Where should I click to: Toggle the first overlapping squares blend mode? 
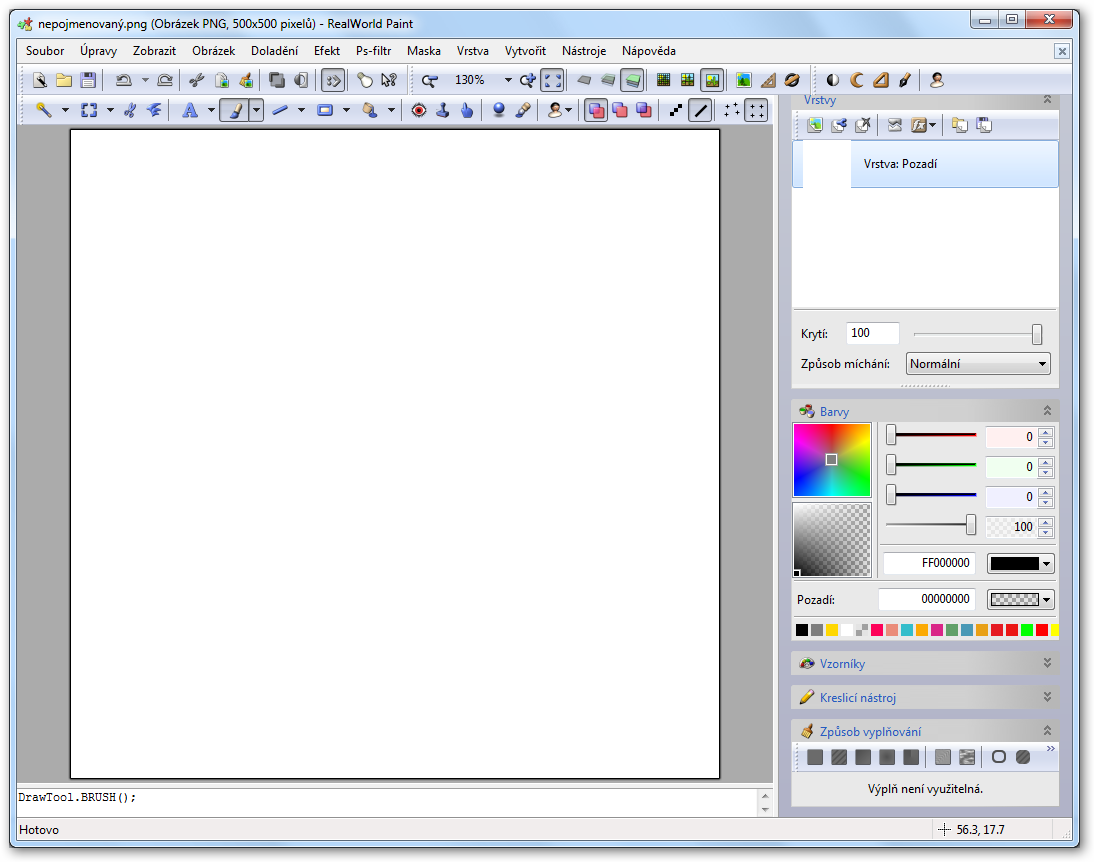[x=596, y=110]
